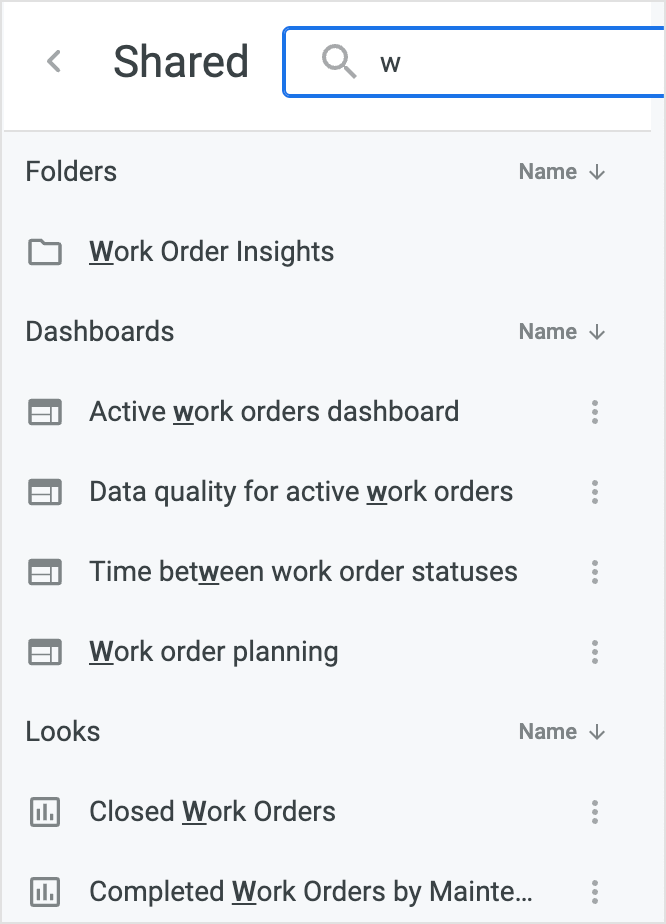This screenshot has width=666, height=924.
Task: Sort Dashboards by Name
Action: tap(562, 332)
